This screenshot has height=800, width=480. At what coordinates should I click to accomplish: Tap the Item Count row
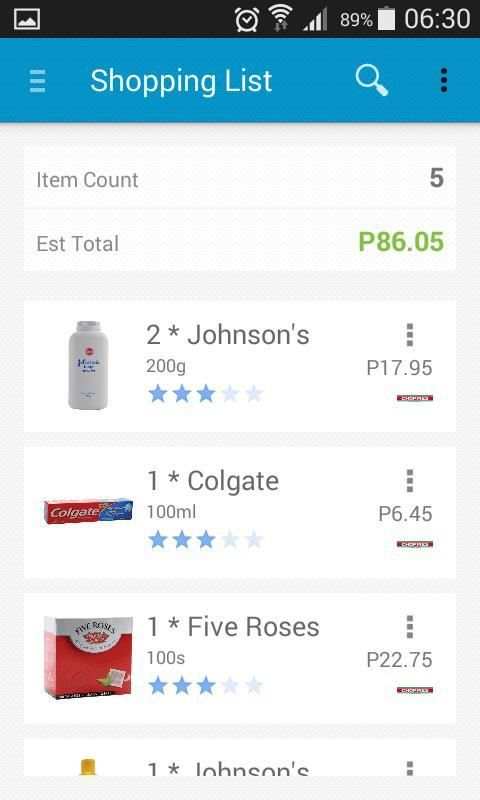240,179
